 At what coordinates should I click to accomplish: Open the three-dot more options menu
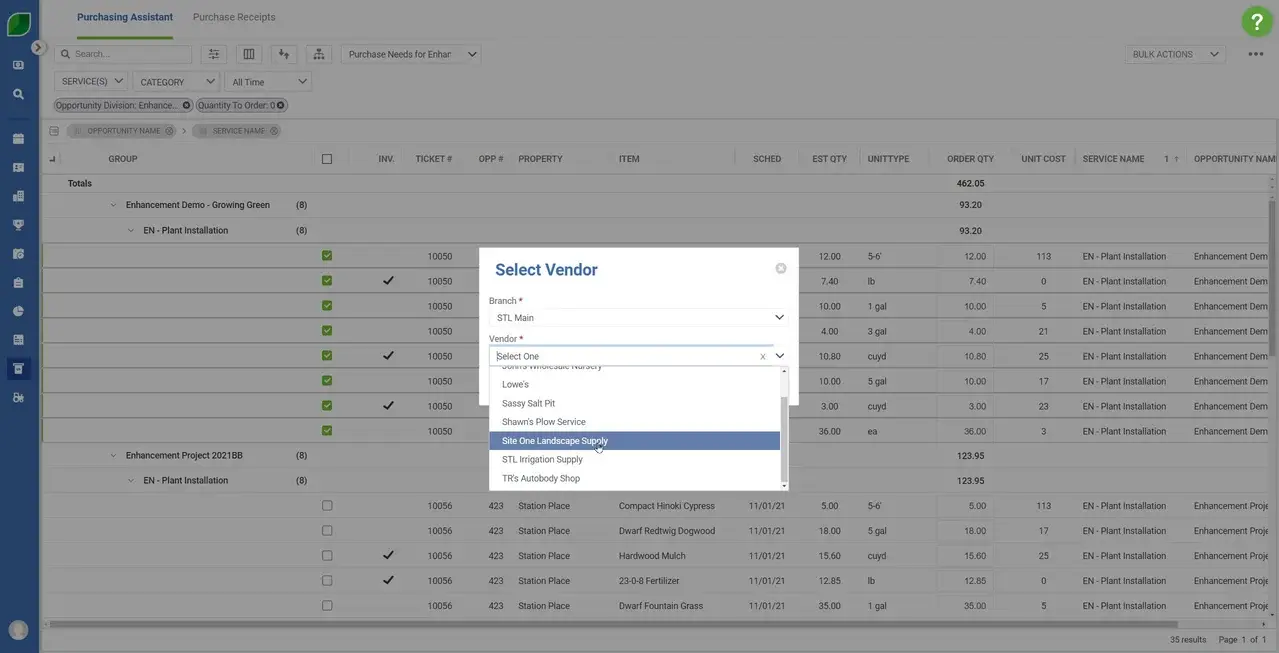click(x=1255, y=54)
